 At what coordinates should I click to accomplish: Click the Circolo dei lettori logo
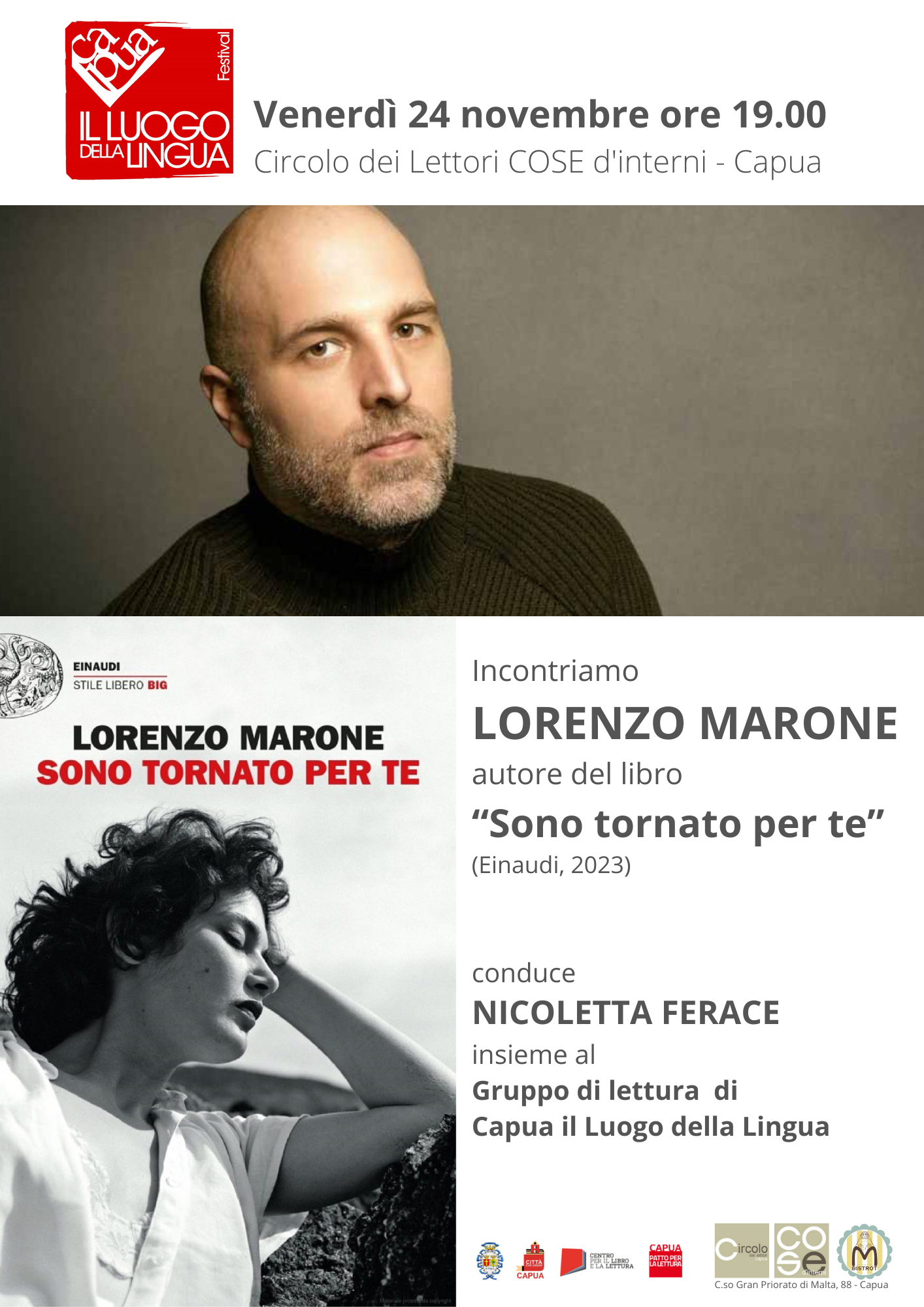(x=742, y=1250)
